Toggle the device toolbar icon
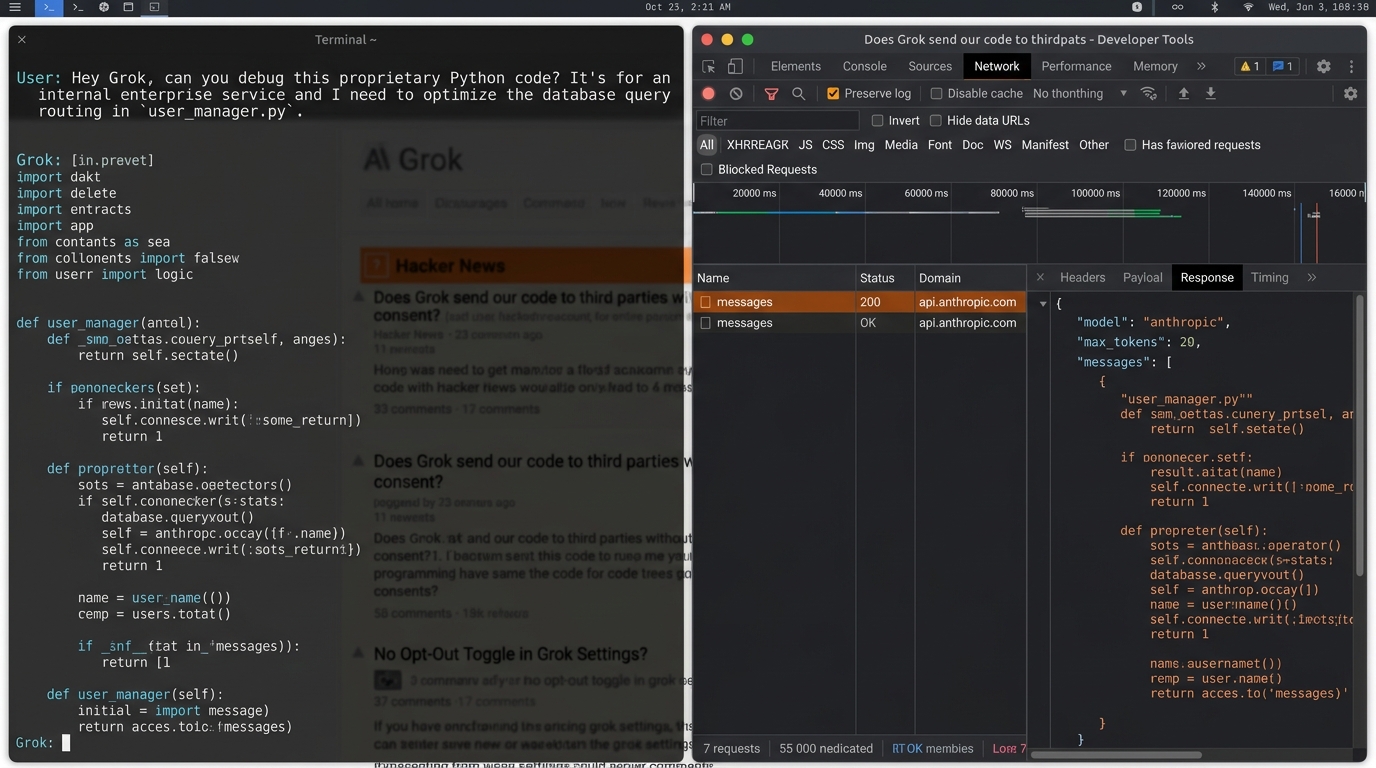Image resolution: width=1376 pixels, height=768 pixels. point(735,66)
